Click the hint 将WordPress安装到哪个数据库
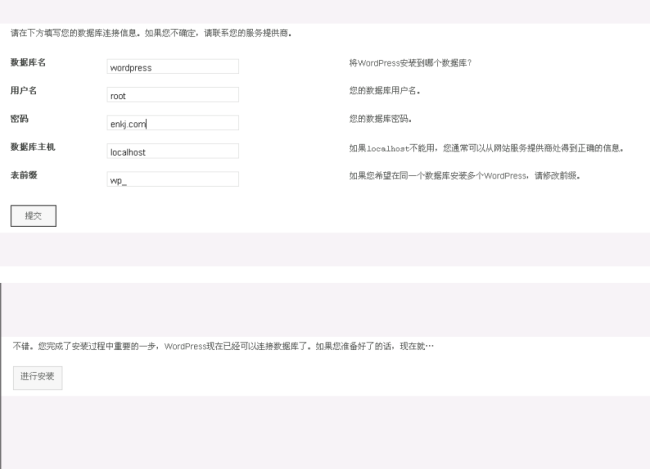Viewport: 650px width, 469px height. pos(410,62)
